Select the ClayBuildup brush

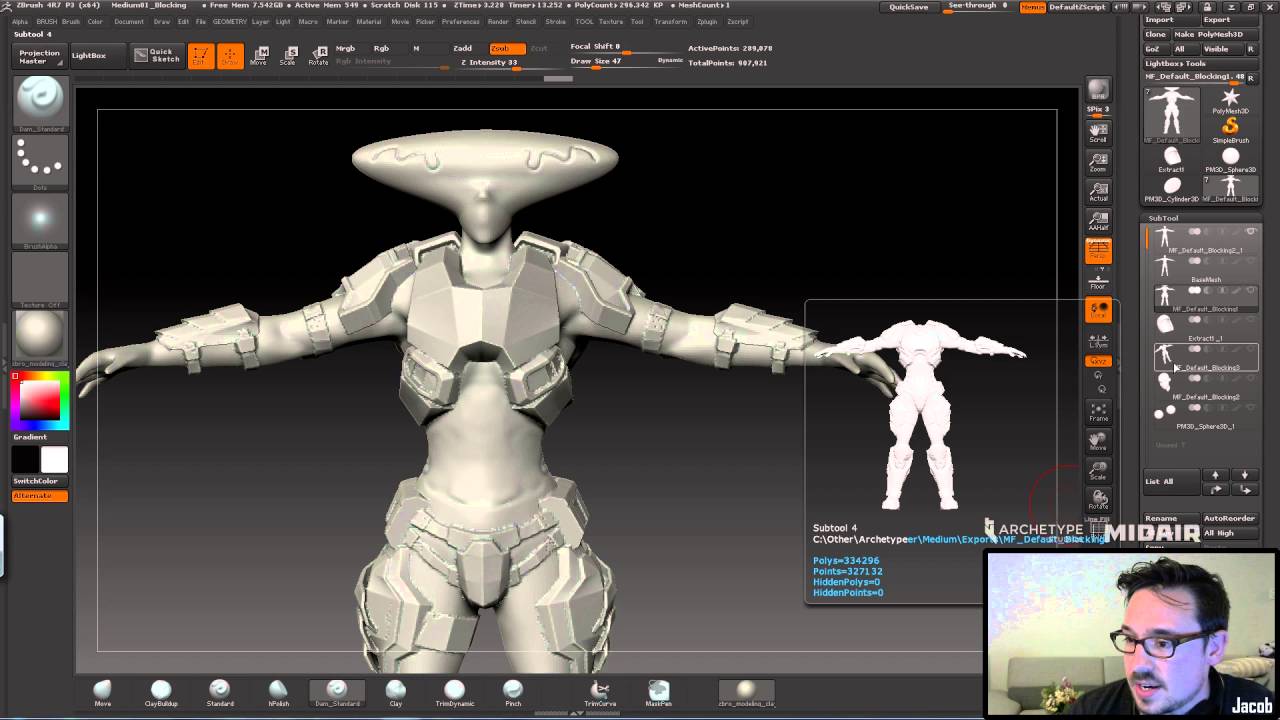161,692
